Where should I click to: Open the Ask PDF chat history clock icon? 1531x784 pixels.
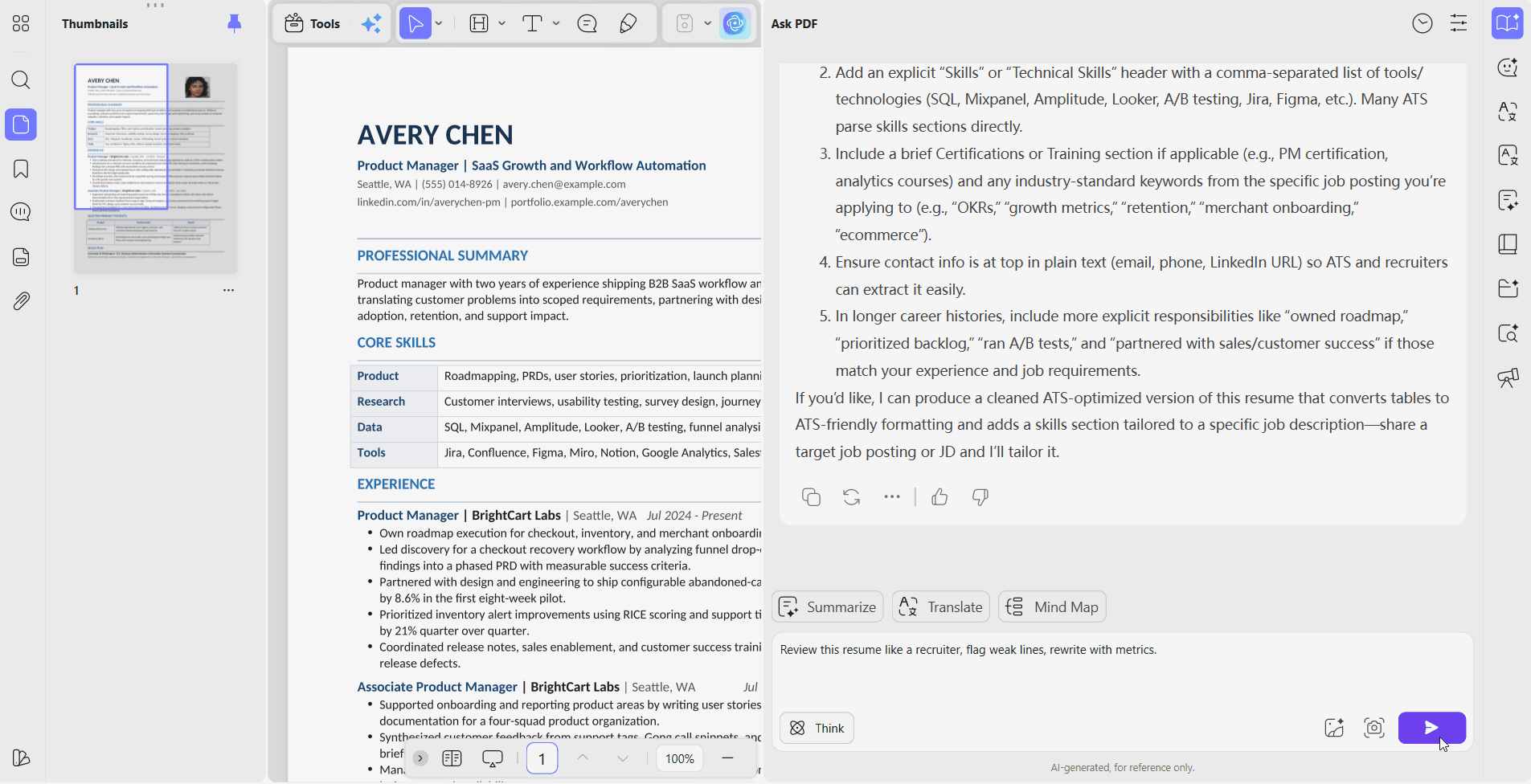pyautogui.click(x=1423, y=24)
